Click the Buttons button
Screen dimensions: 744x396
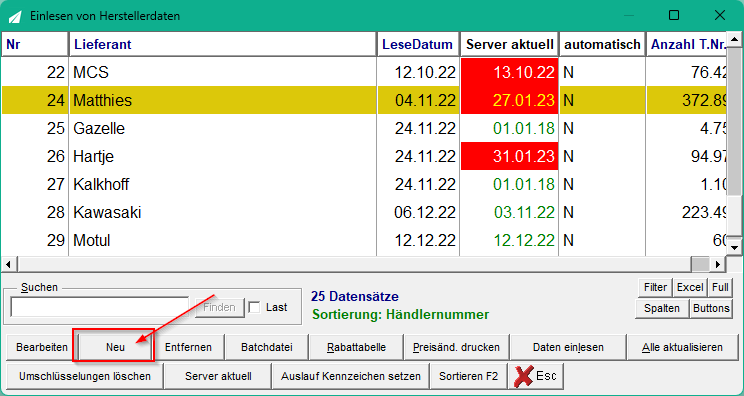click(711, 308)
